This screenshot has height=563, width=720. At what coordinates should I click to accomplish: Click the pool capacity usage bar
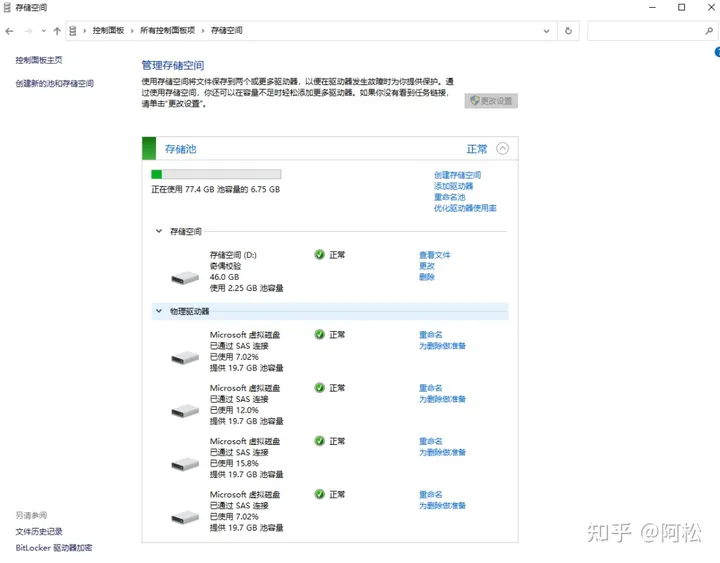coord(215,174)
